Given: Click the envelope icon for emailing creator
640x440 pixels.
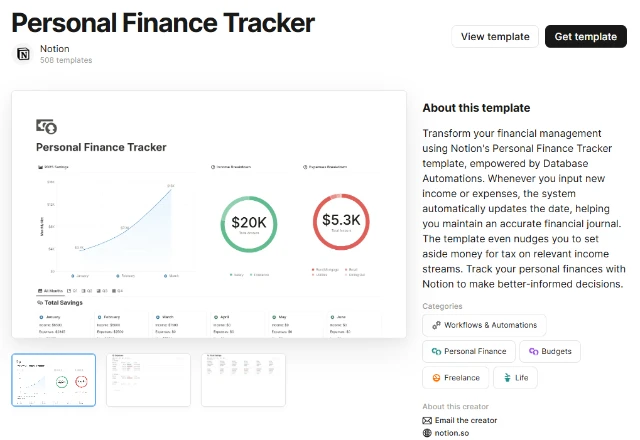Looking at the screenshot, I should [428, 421].
